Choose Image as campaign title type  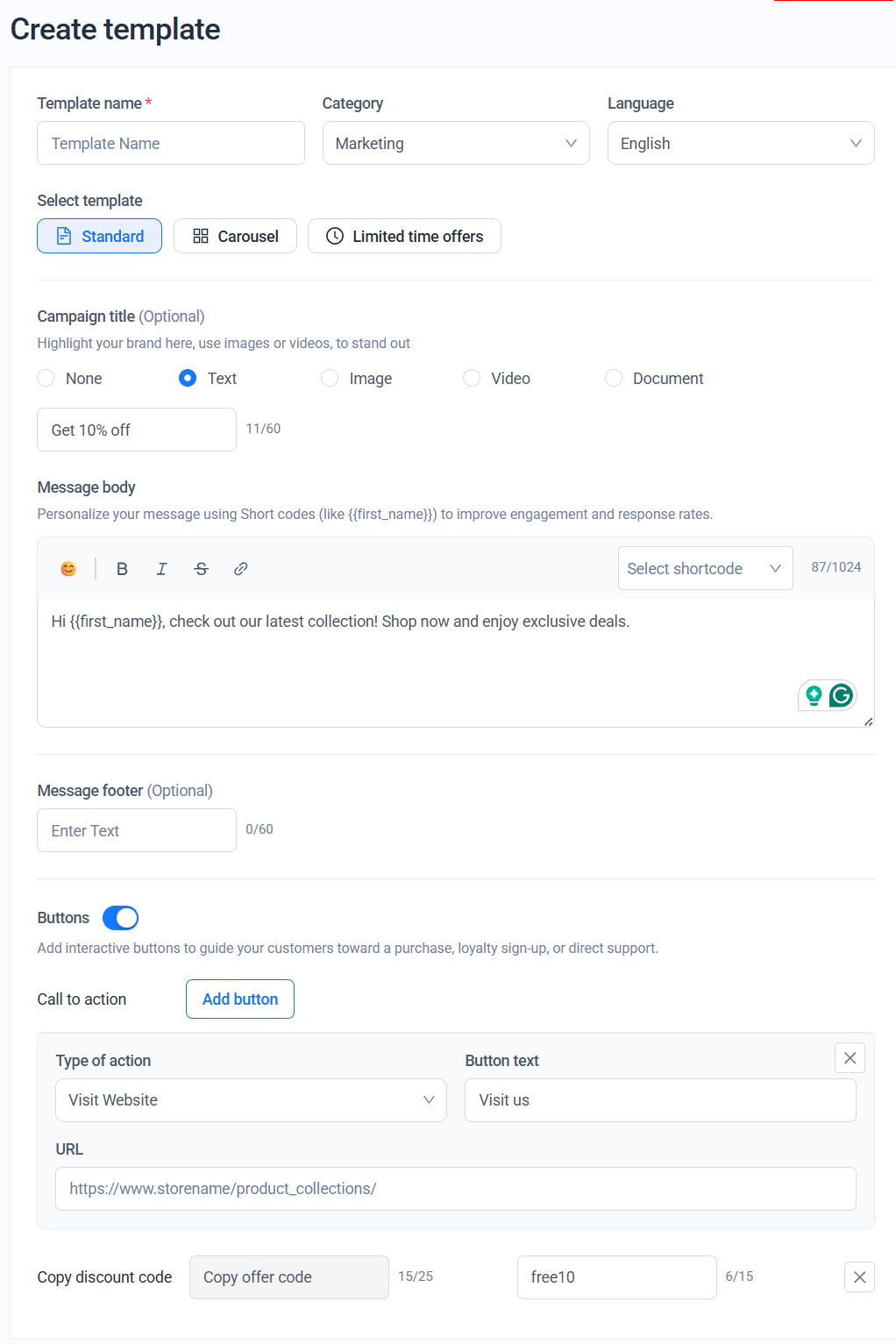[x=330, y=378]
